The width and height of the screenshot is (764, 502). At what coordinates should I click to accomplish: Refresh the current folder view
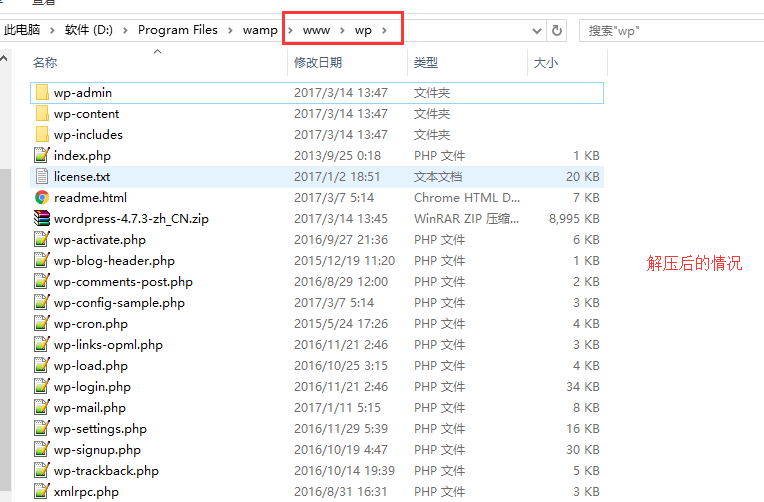[x=556, y=31]
